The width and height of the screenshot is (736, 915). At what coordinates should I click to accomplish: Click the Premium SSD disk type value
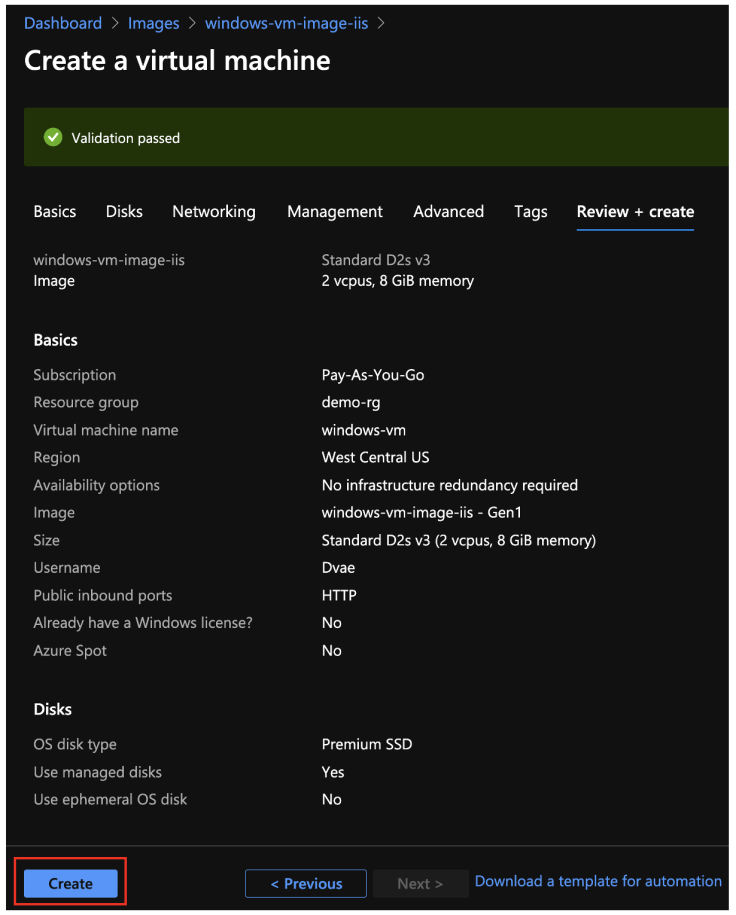coord(367,745)
